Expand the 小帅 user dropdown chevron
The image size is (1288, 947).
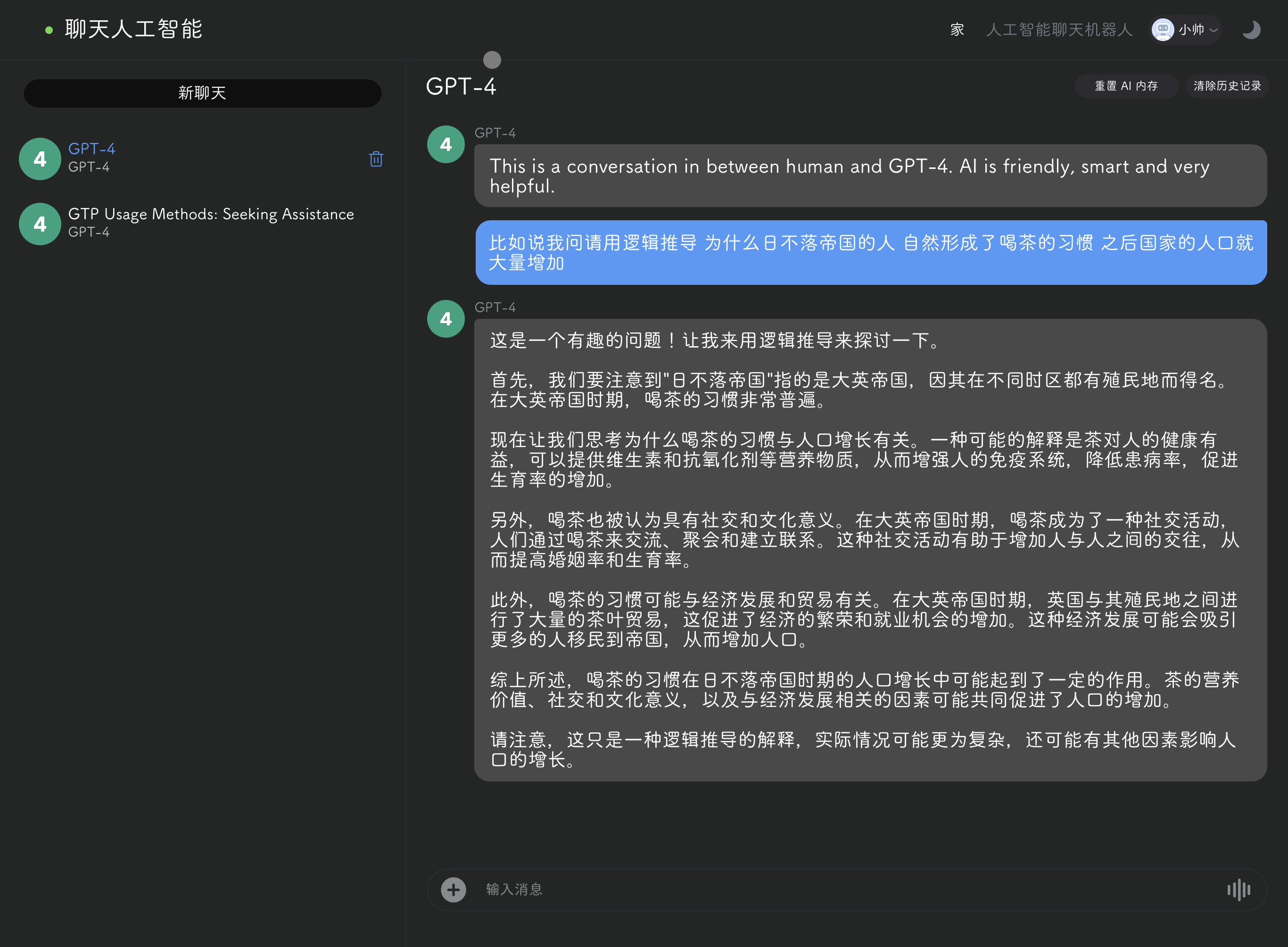[1214, 30]
